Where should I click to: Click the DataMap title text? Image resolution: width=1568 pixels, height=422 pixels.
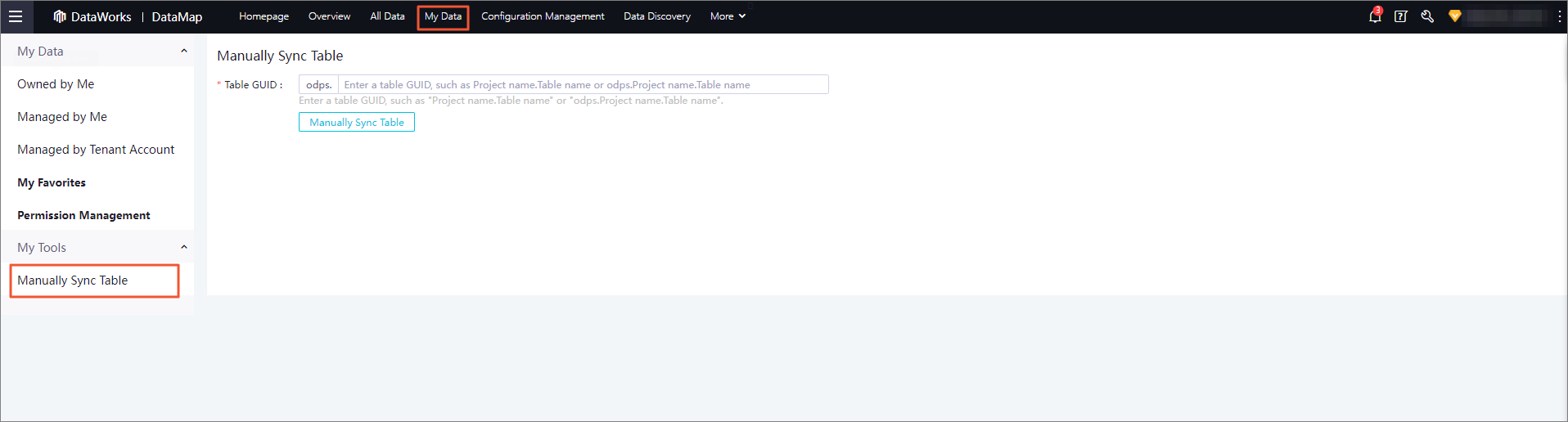(x=177, y=16)
